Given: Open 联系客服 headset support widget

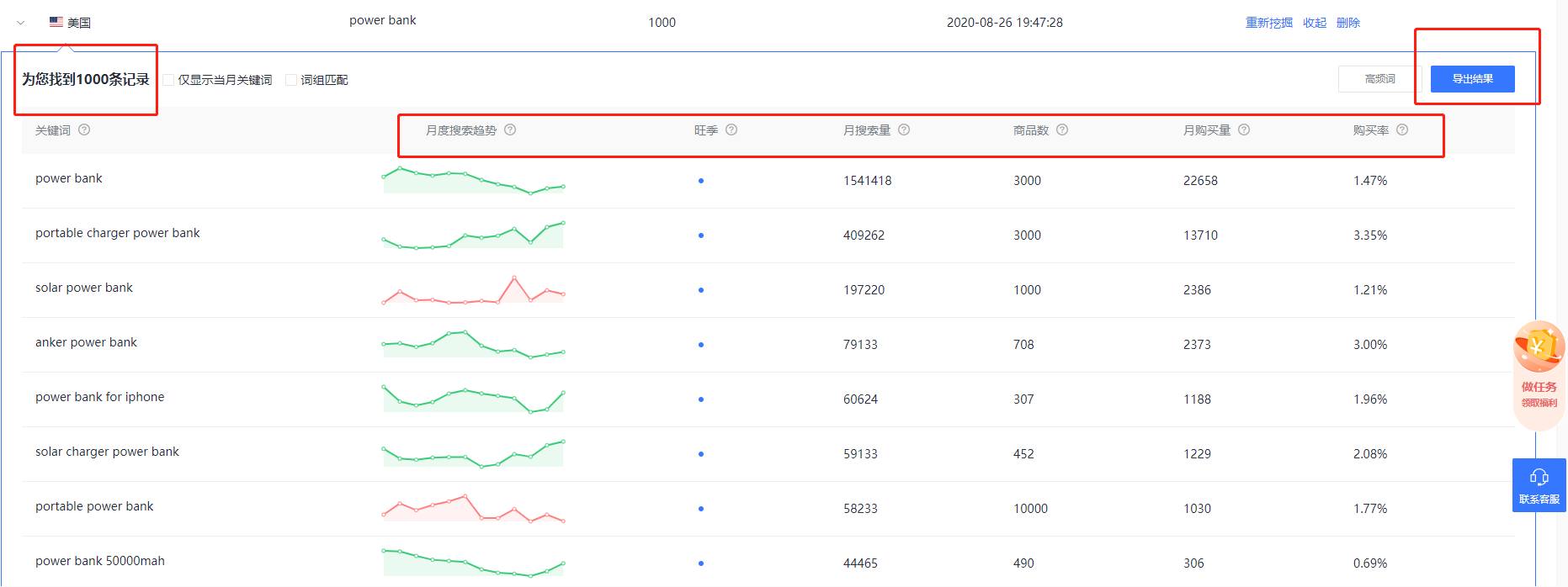Looking at the screenshot, I should pos(1539,485).
